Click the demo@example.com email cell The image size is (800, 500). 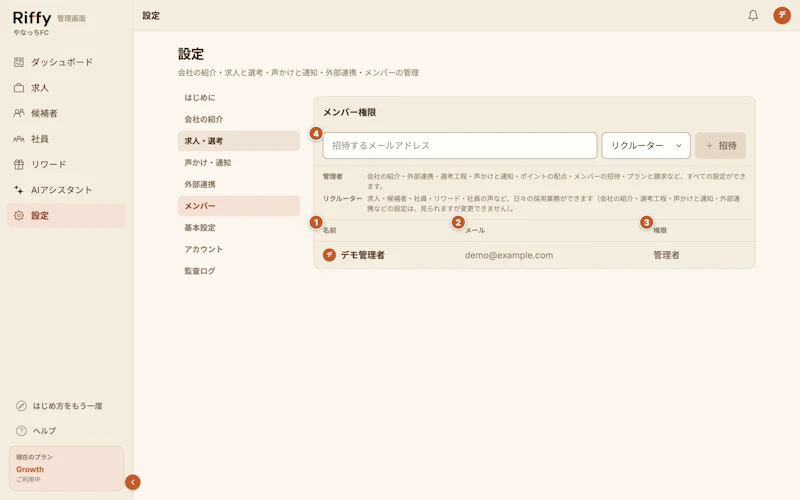tap(509, 255)
